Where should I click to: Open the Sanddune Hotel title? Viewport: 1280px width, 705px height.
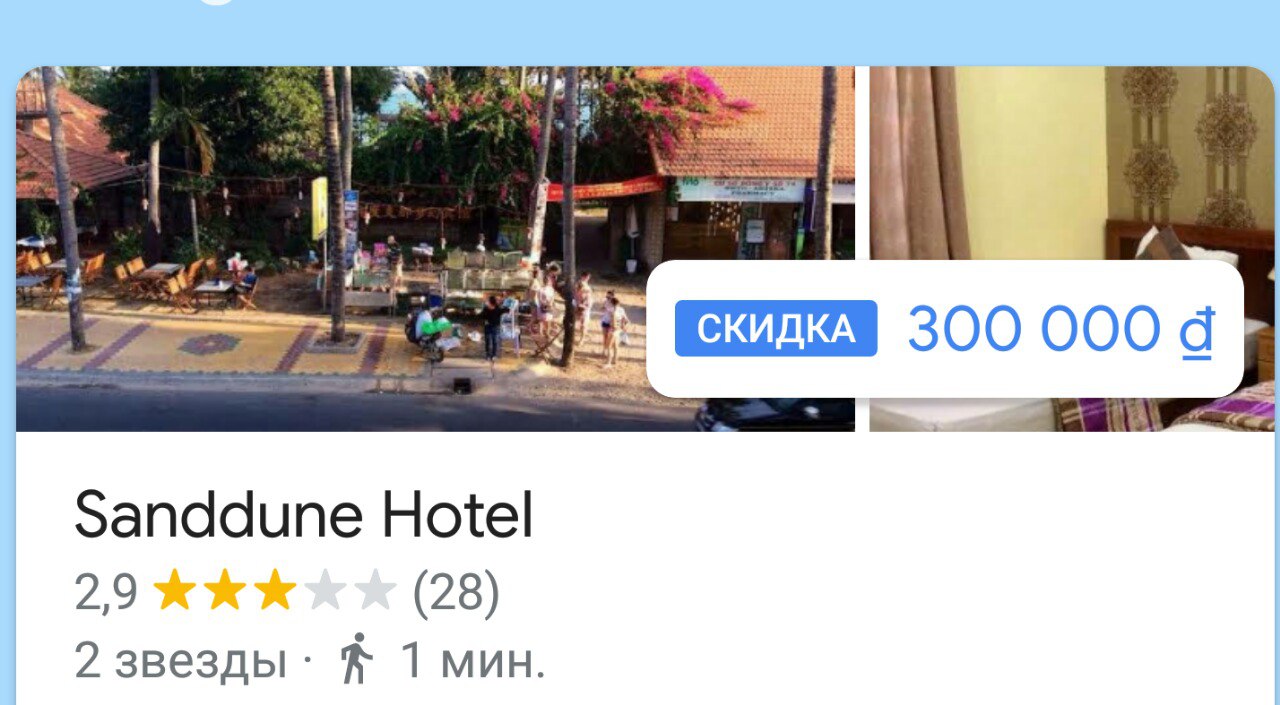pos(304,516)
